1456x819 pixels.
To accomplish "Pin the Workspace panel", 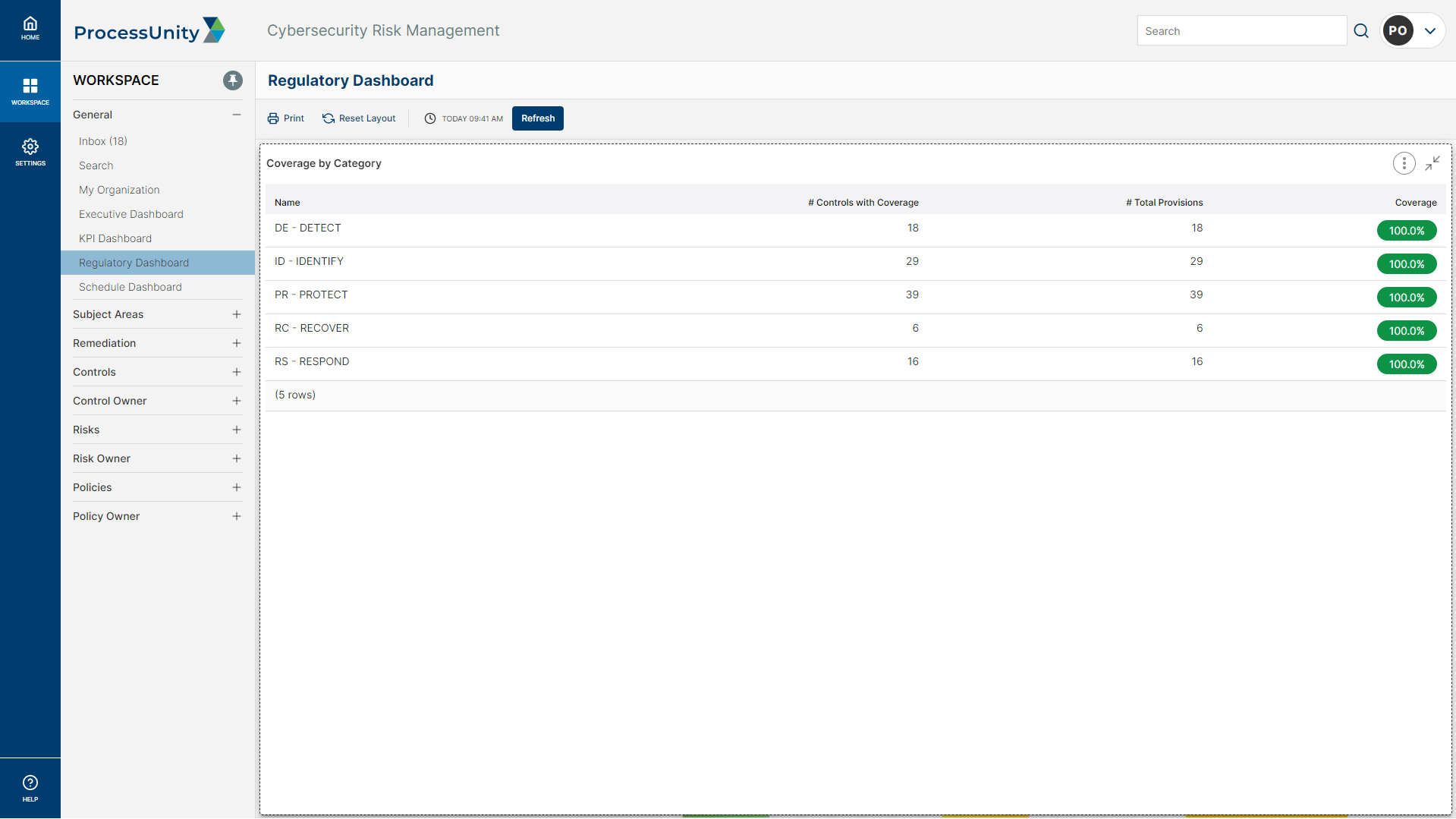I will click(233, 80).
